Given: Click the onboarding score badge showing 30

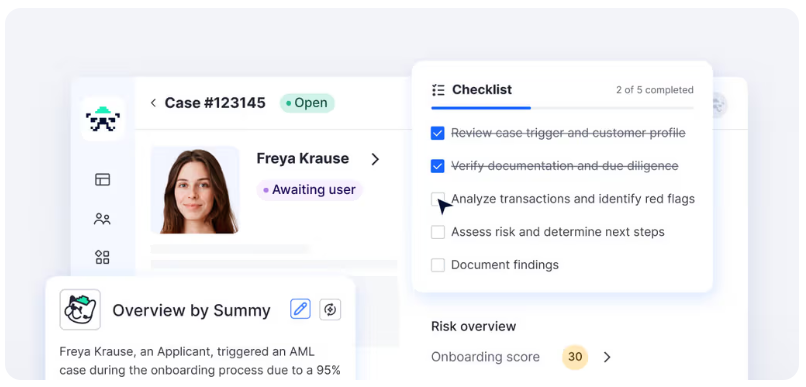Looking at the screenshot, I should click(575, 357).
